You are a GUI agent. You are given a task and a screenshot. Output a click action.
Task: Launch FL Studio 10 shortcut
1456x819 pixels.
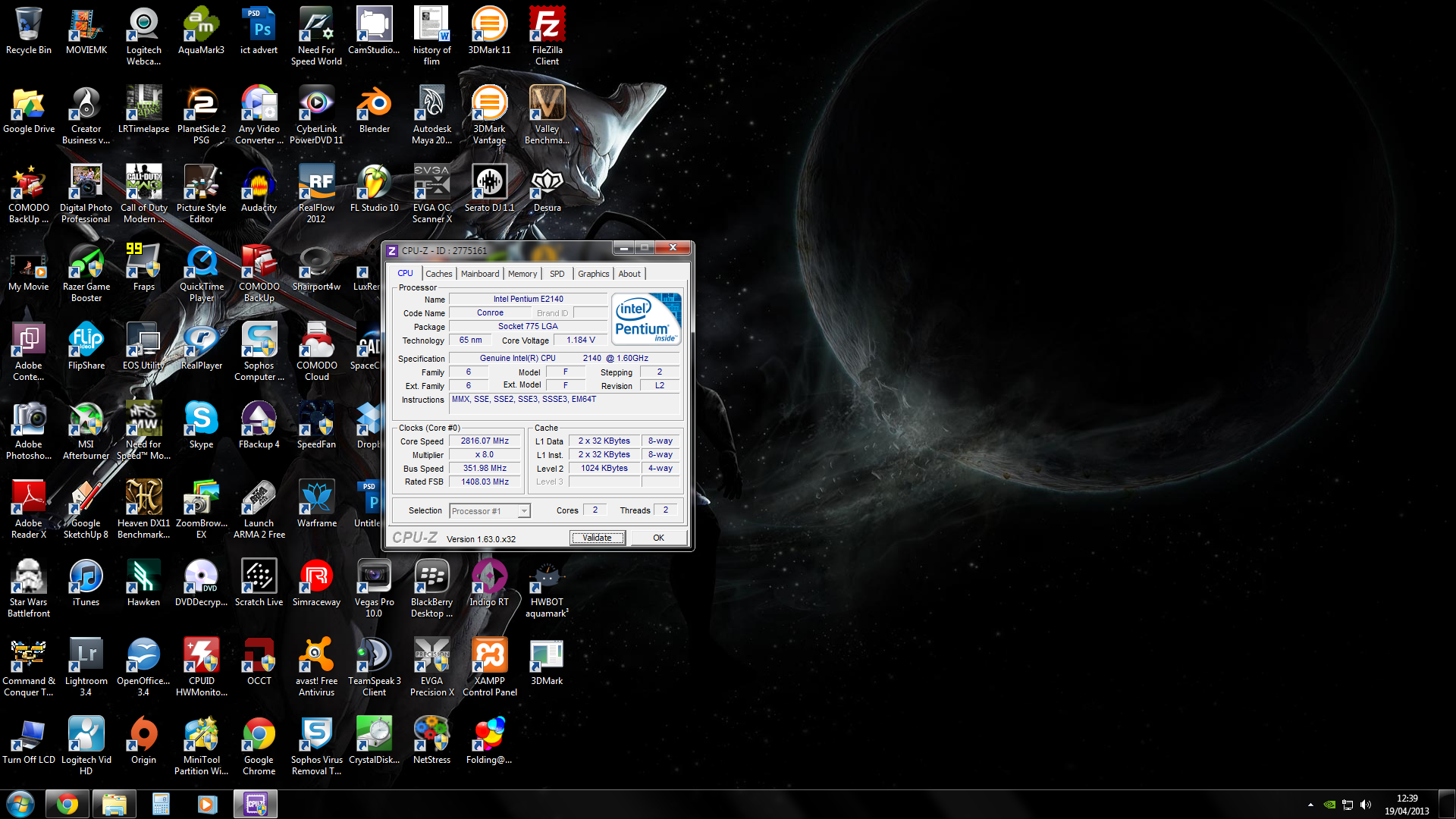375,188
